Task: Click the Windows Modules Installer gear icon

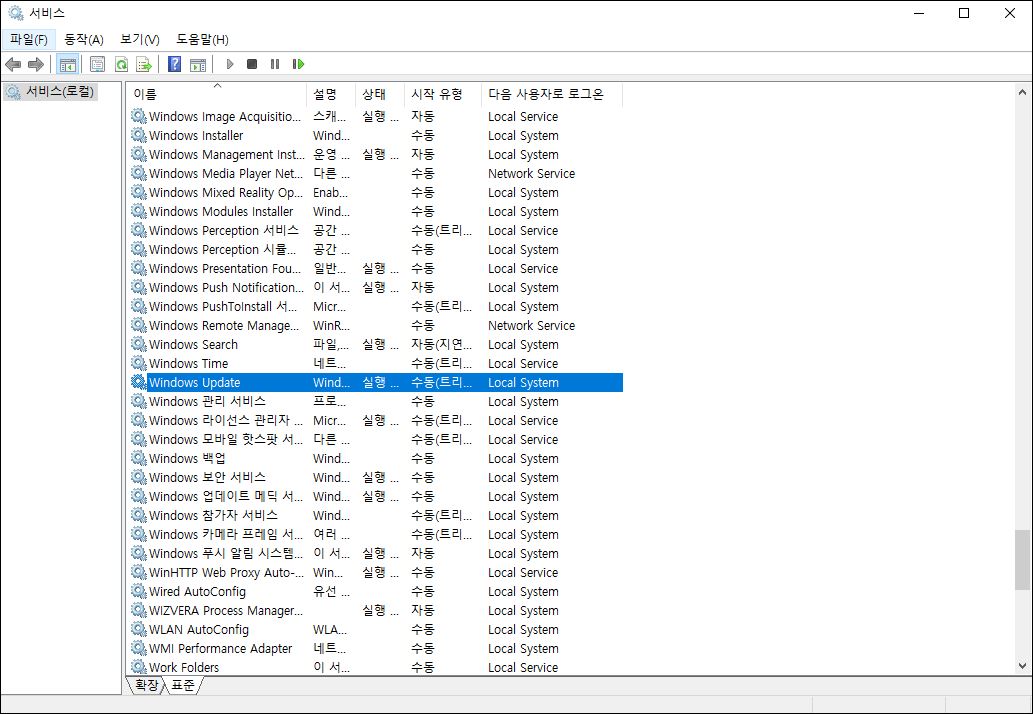Action: click(x=138, y=211)
